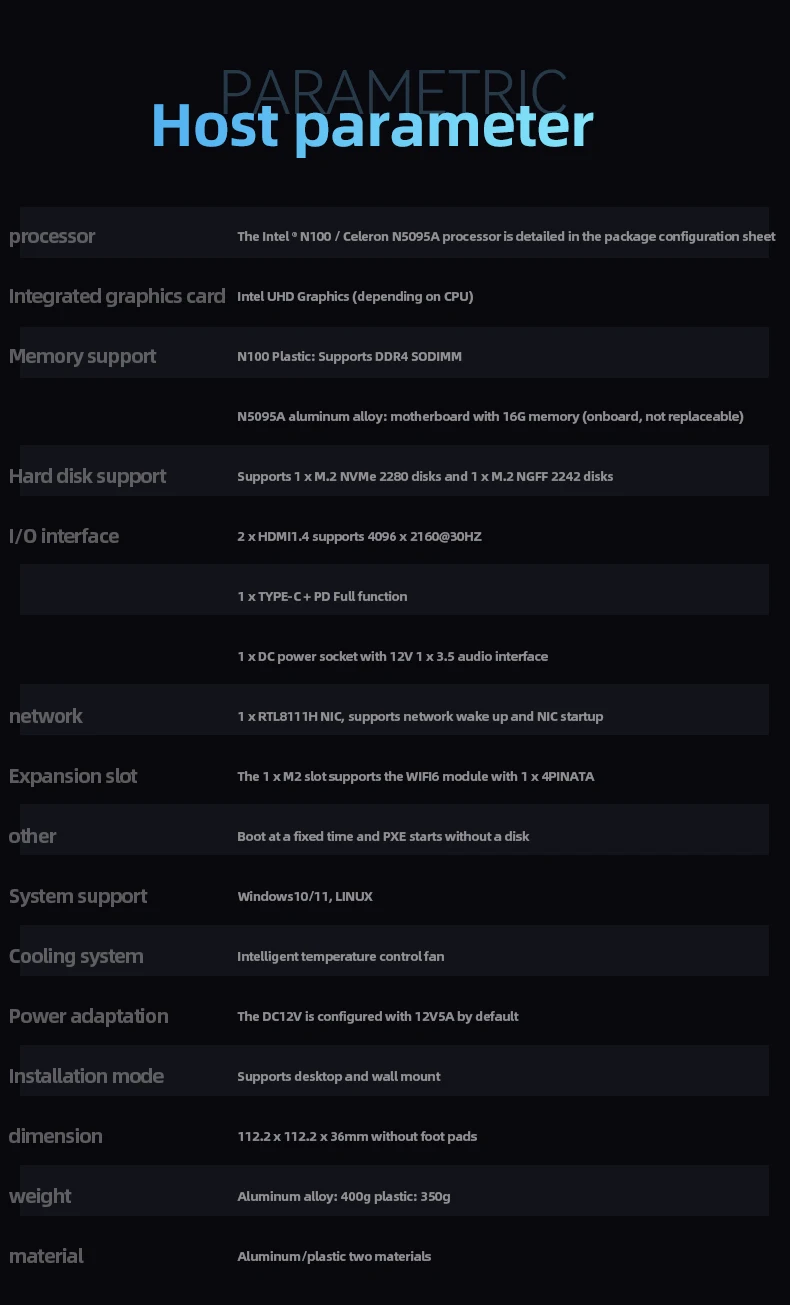This screenshot has width=790, height=1305.
Task: Click the 'Hard disk support' label
Action: click(88, 477)
